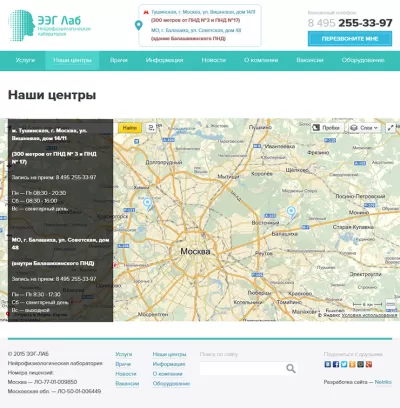
Task: Click the ПЕРЕЗВОНИТЕ МНЕ button
Action: click(350, 39)
